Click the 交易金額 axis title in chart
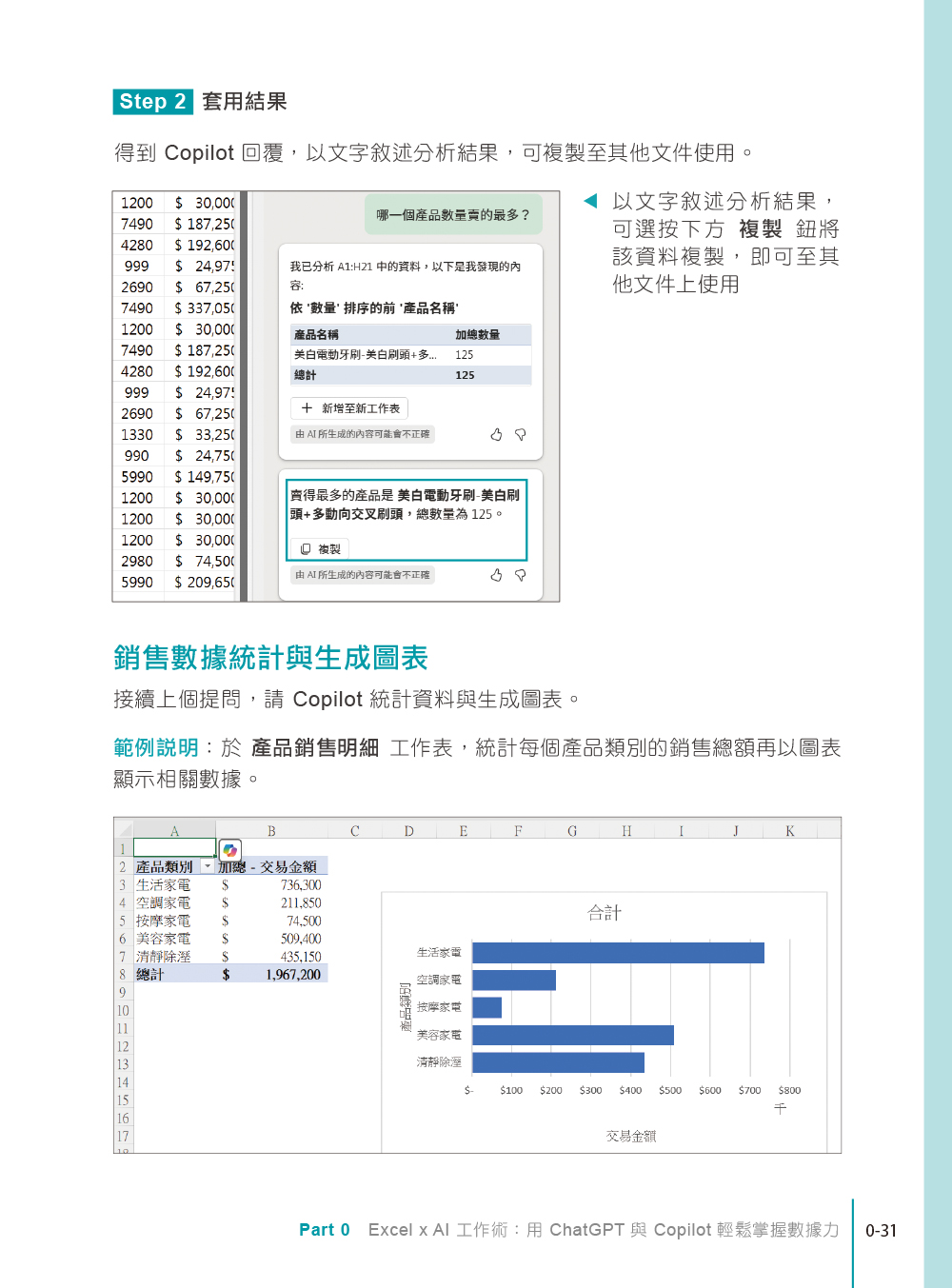Screen dimensions: 952x1288 click(x=631, y=1136)
